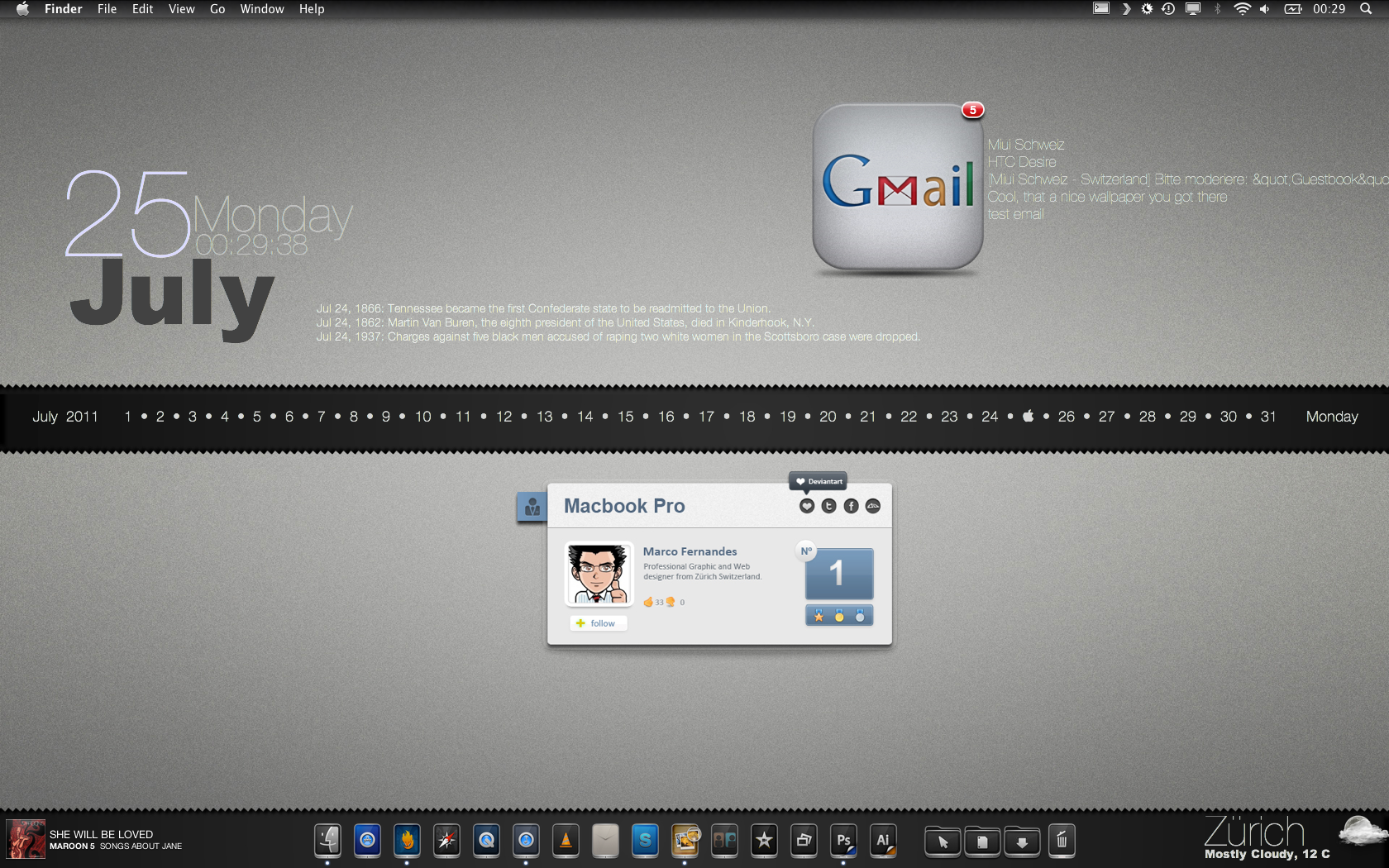Open the Go menu
1389x868 pixels.
tap(217, 9)
